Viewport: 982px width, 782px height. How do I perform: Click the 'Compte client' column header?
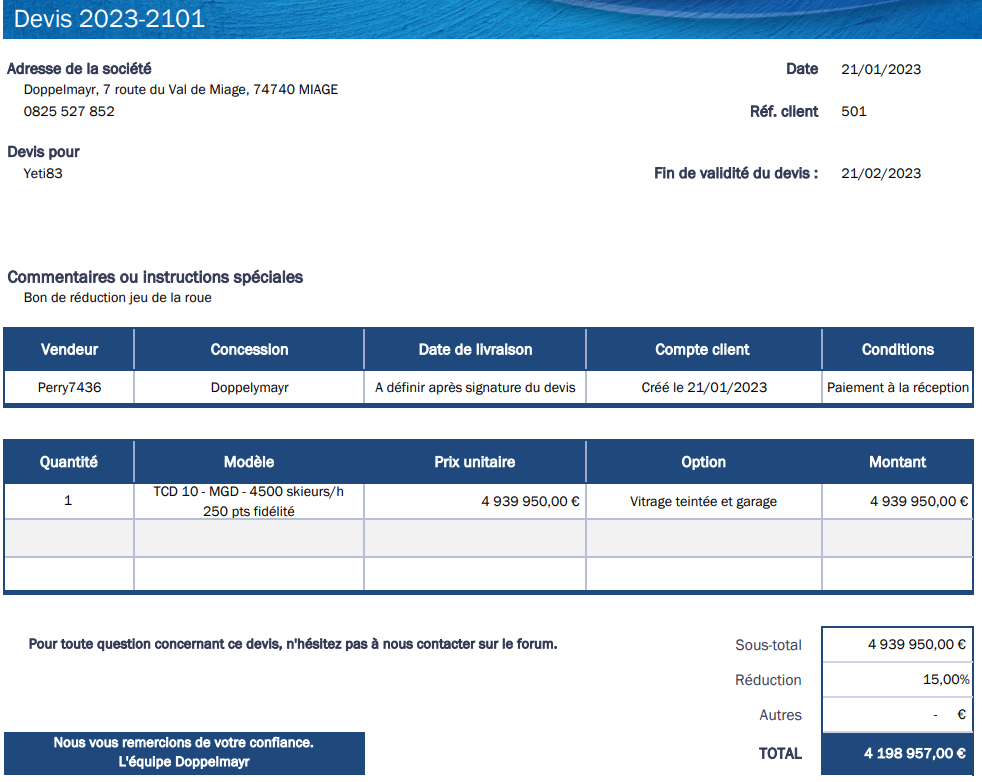tap(702, 349)
